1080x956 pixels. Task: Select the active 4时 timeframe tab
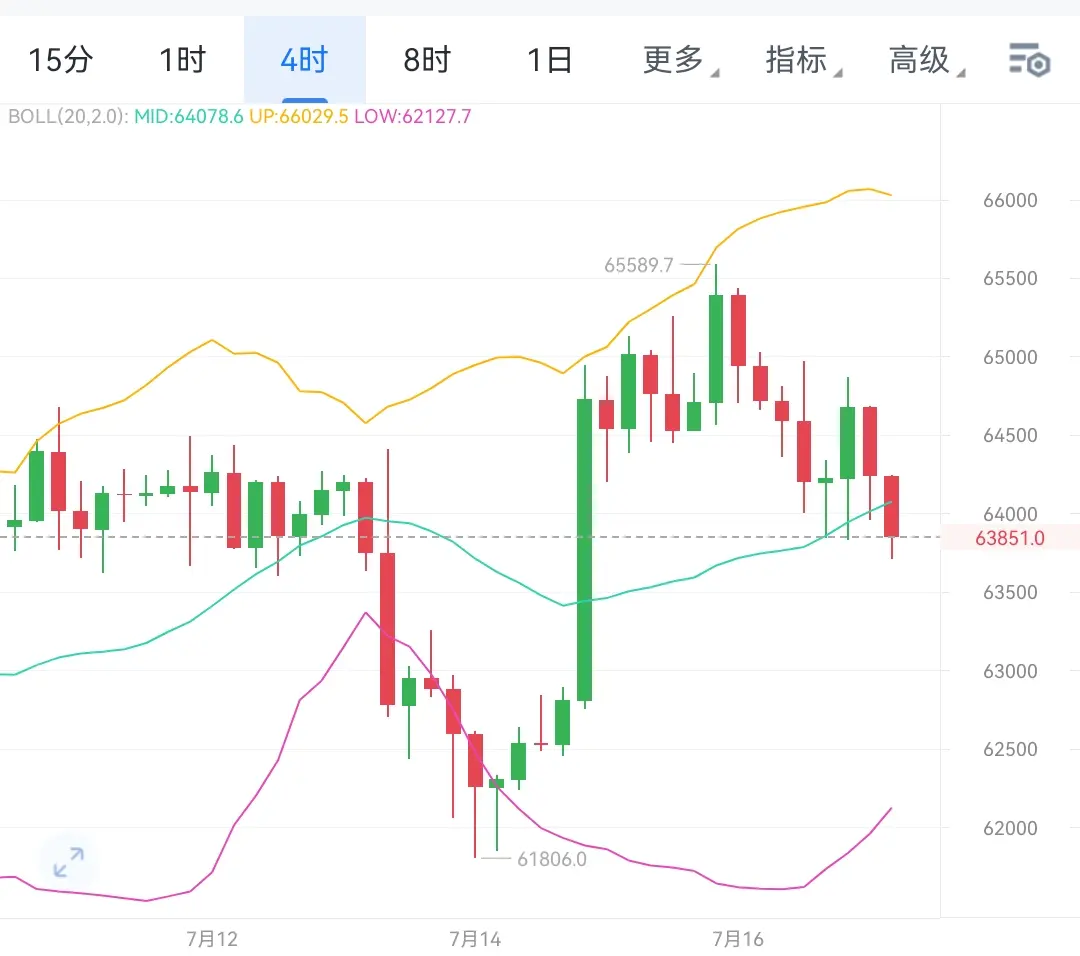click(x=304, y=60)
